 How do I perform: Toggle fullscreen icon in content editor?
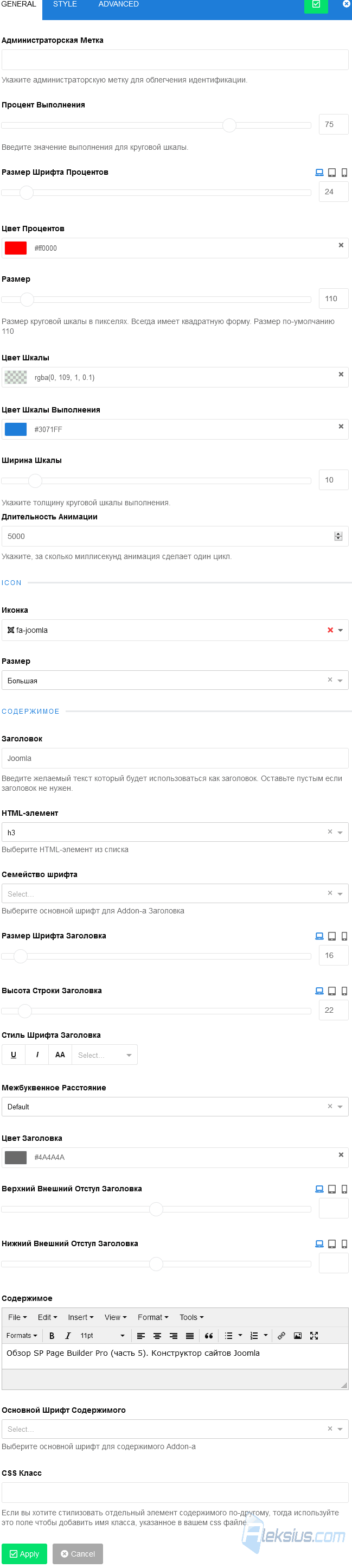click(x=315, y=1335)
